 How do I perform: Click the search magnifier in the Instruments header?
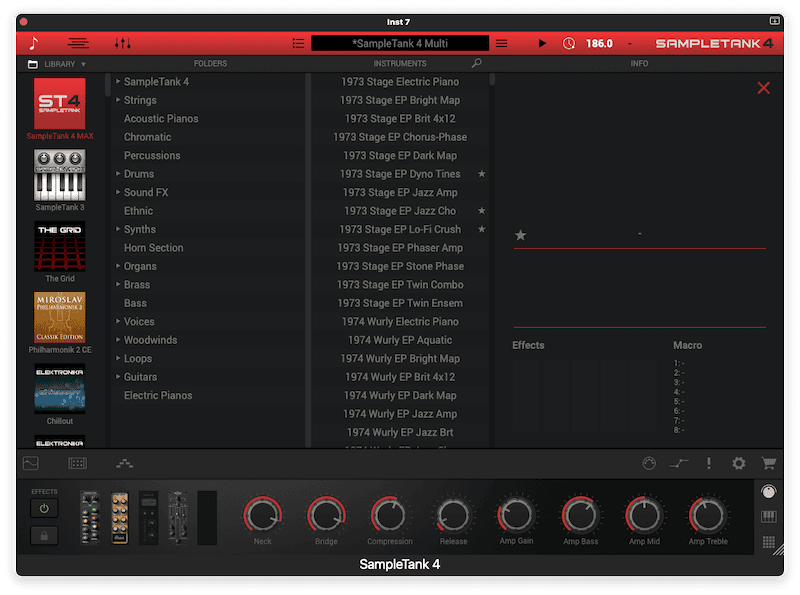[476, 63]
